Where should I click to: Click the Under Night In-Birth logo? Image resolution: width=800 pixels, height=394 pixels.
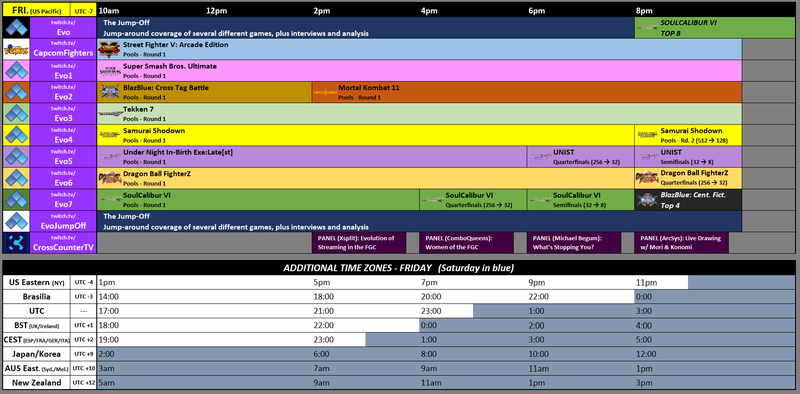[110, 157]
